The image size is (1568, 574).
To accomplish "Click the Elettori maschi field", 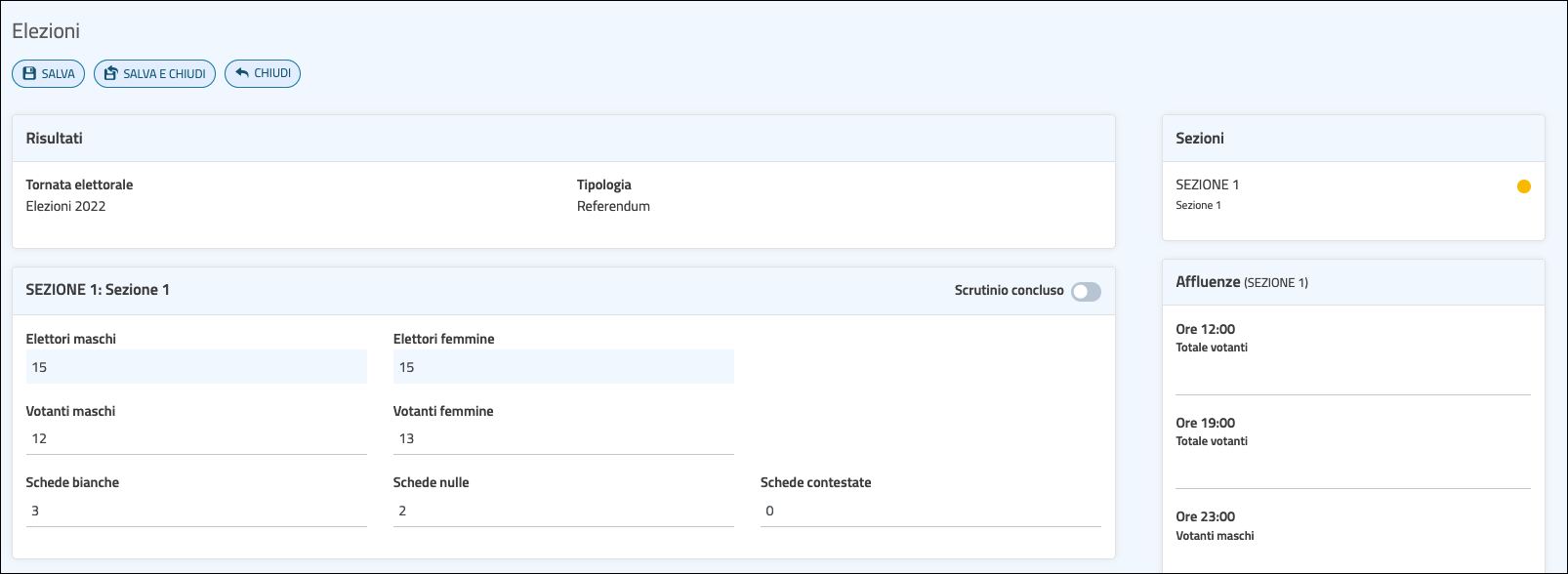I will point(196,367).
